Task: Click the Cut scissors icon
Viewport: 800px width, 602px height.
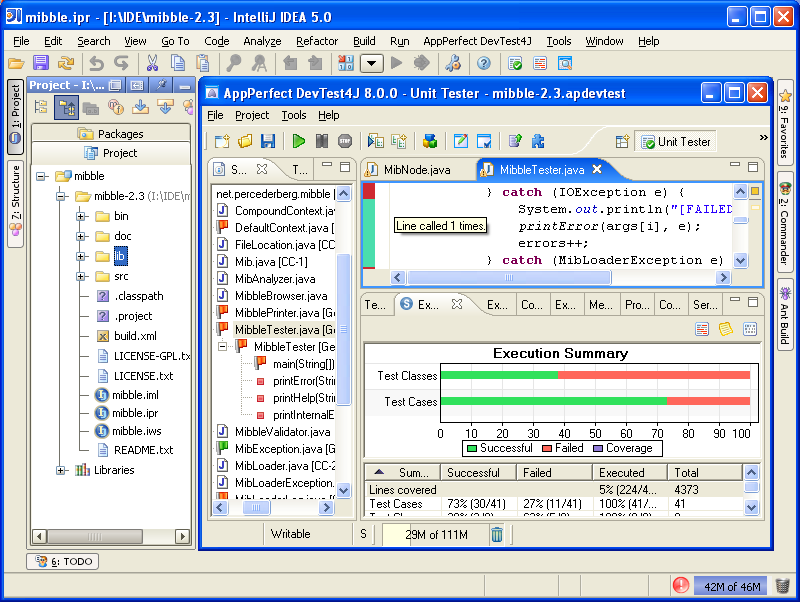Action: click(152, 63)
